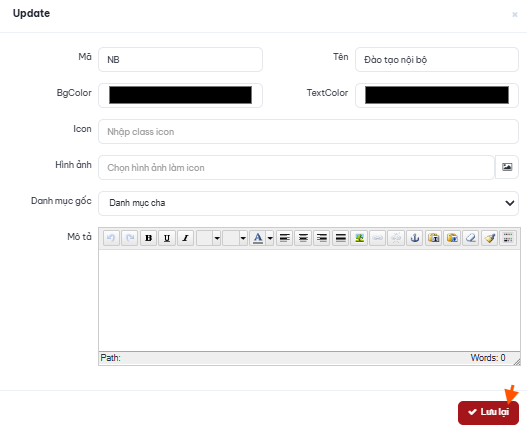
Task: Apply the text color A button
Action: (x=258, y=238)
